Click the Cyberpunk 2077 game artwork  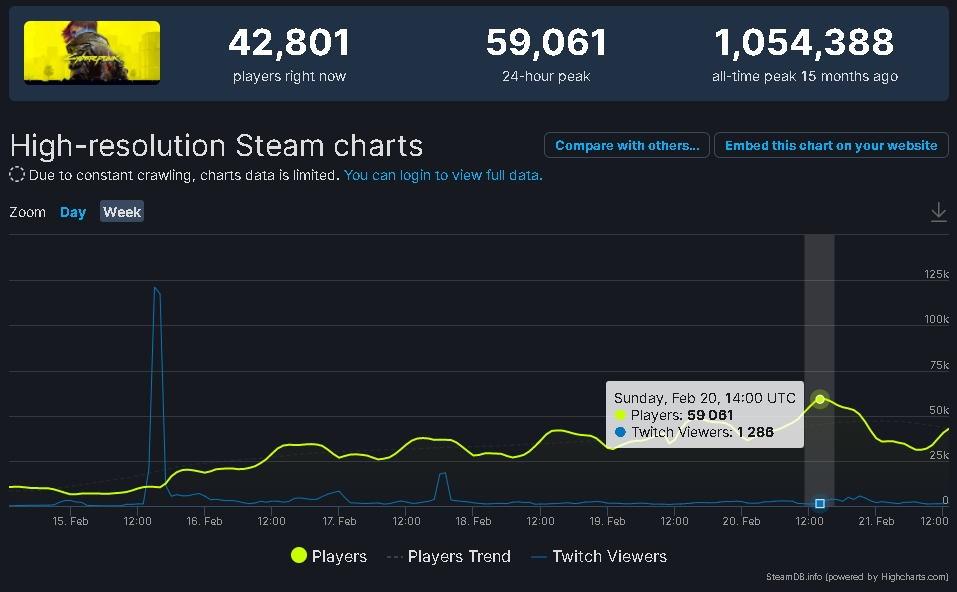point(91,52)
